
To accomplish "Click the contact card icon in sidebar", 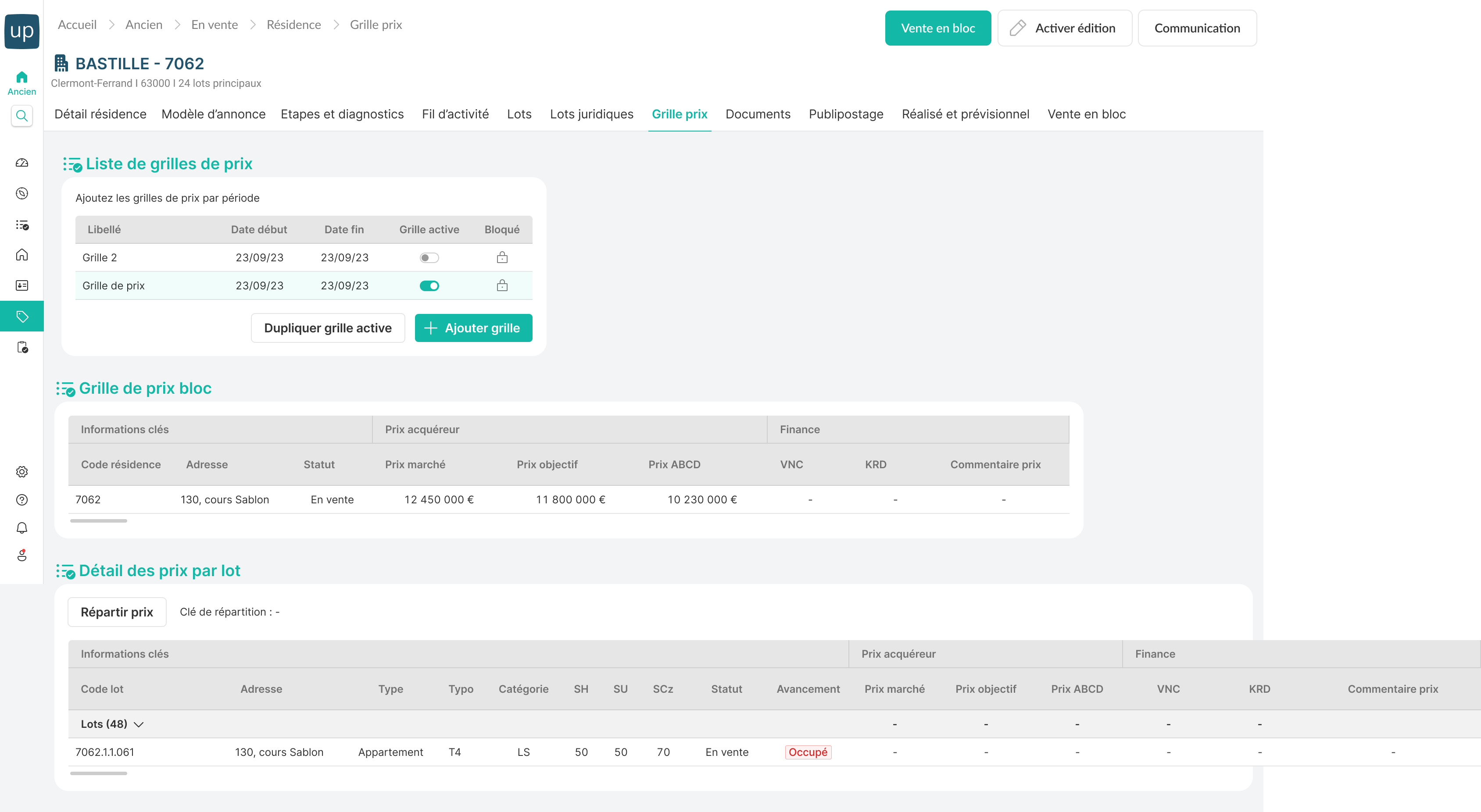I will (x=22, y=285).
